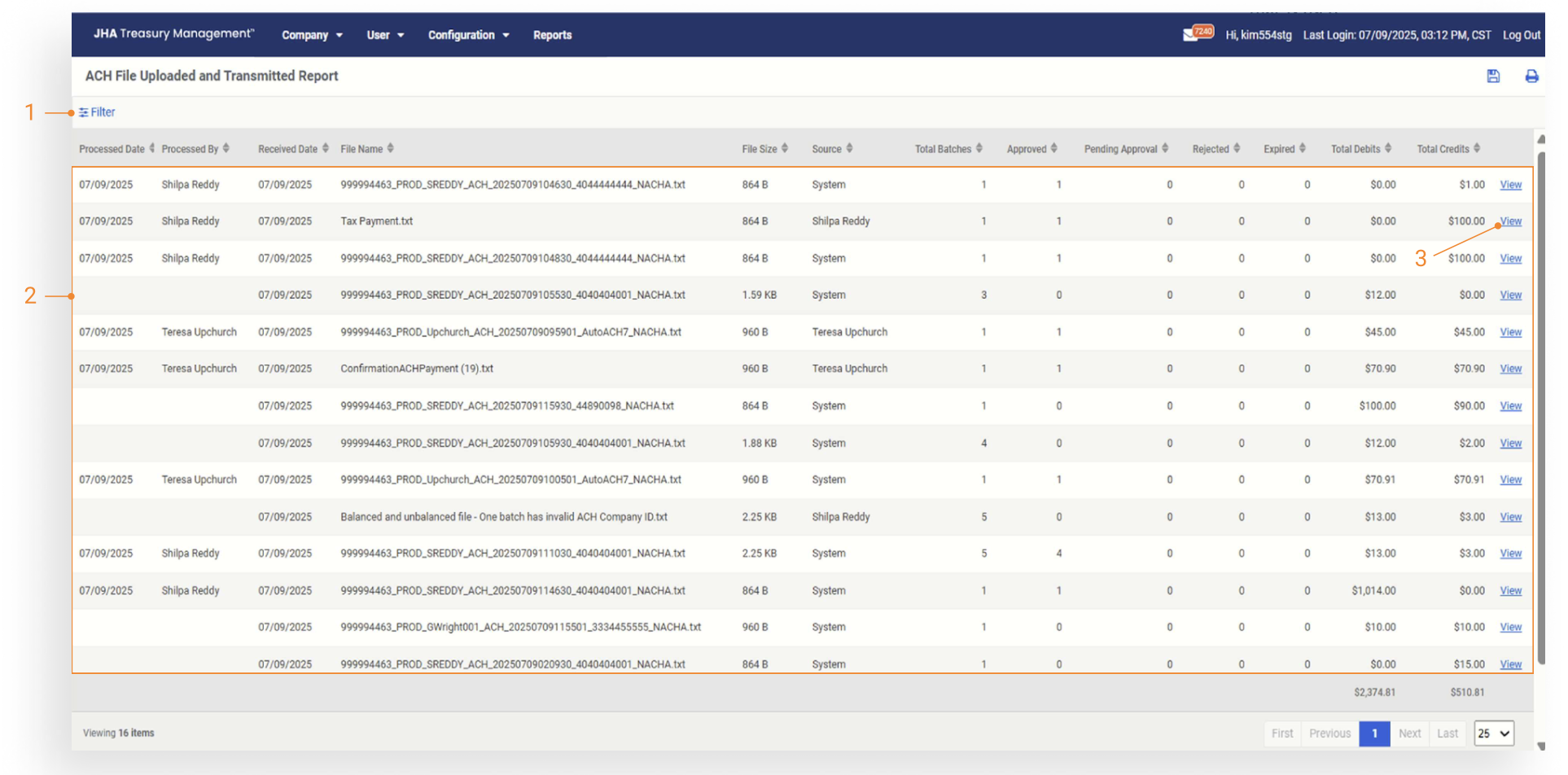Viewport: 1568px width, 775px height.
Task: Open the Reports menu item
Action: point(552,35)
